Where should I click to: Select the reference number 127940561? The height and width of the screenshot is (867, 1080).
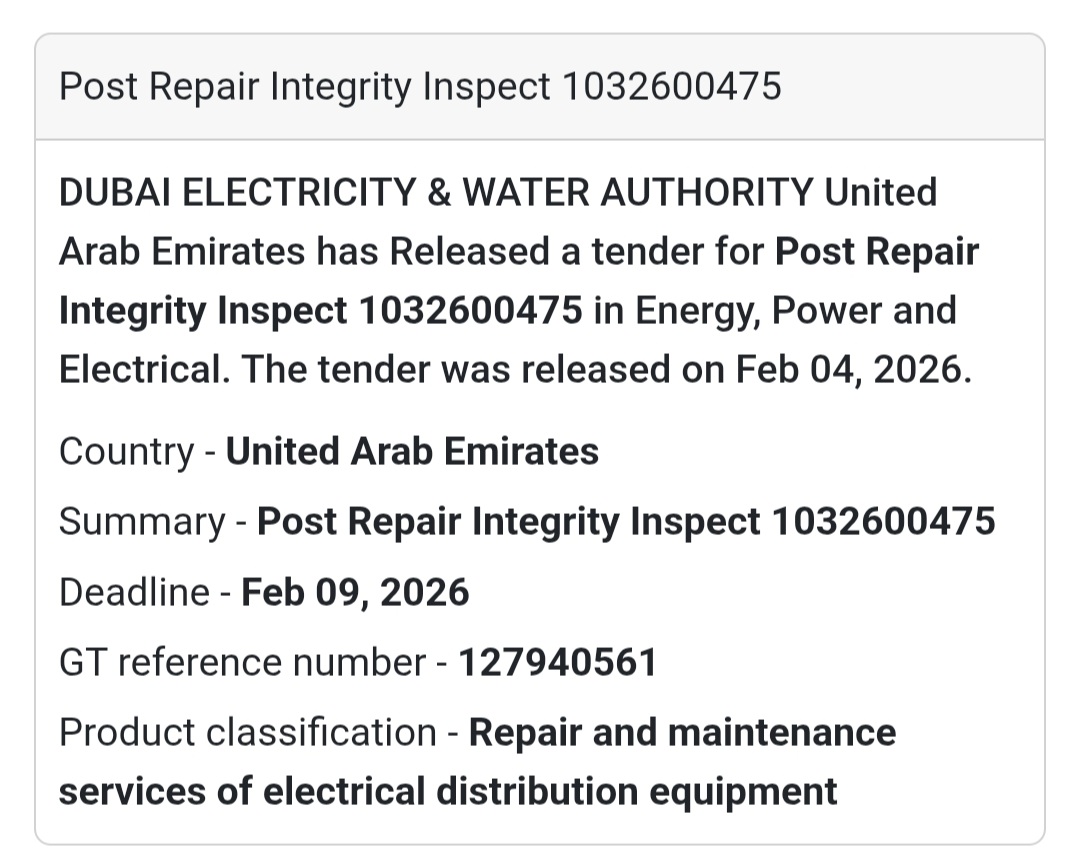point(557,662)
